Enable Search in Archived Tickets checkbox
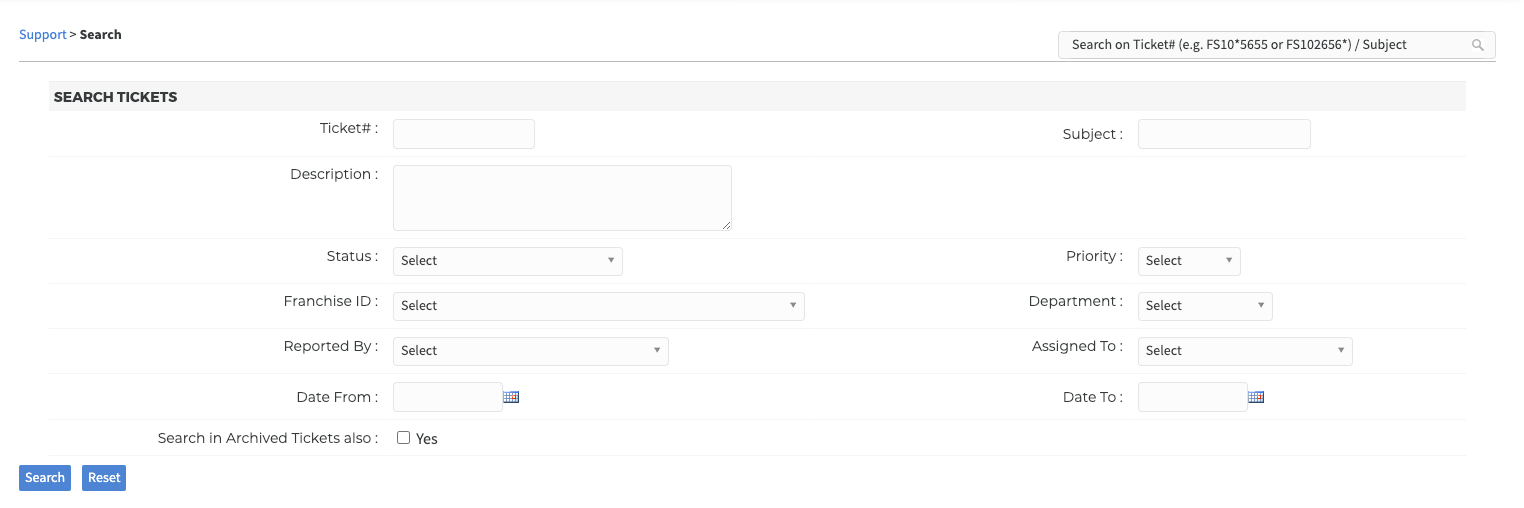This screenshot has width=1524, height=508. 404,437
